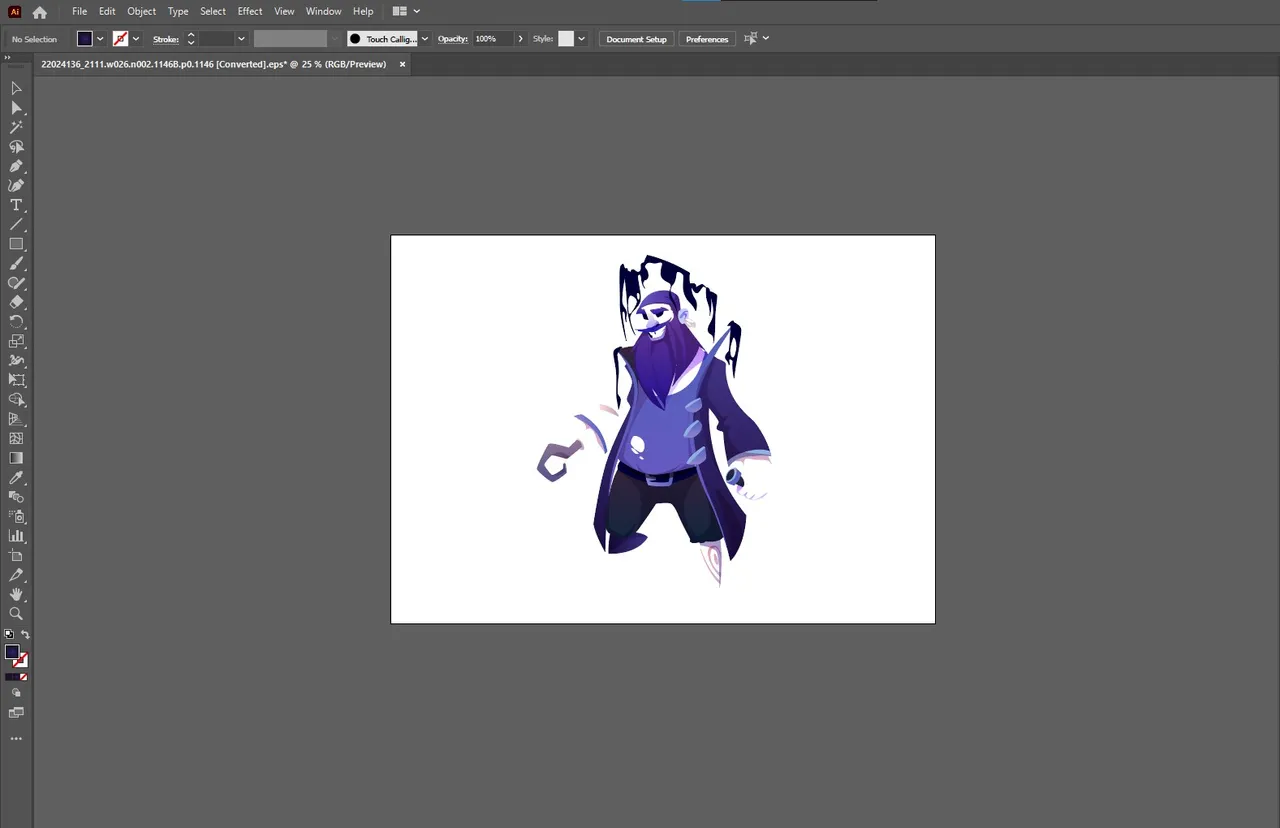Select the Artboard tool

tap(16, 555)
